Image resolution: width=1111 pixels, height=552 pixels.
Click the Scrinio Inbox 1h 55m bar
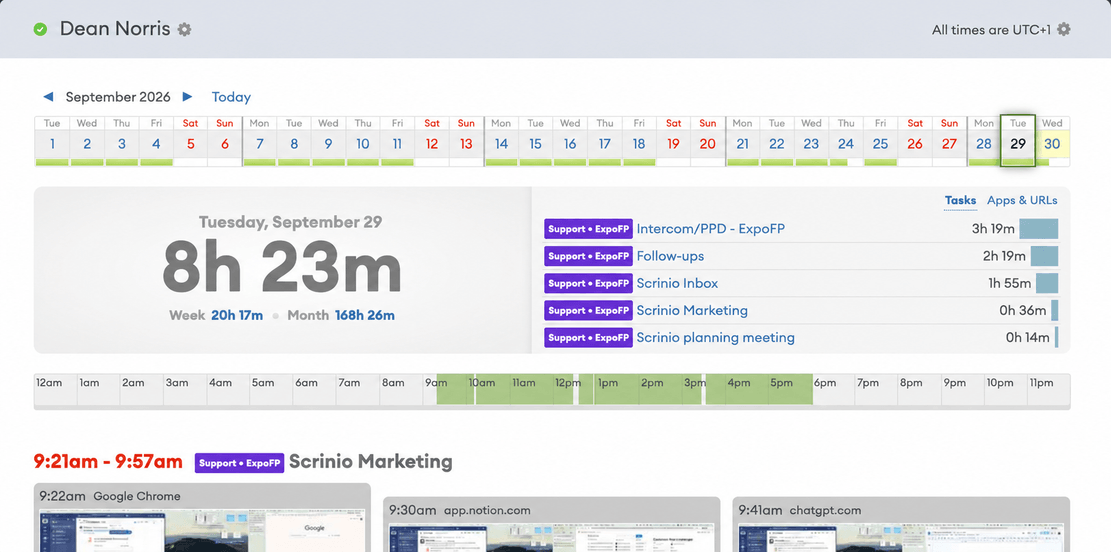(1047, 283)
